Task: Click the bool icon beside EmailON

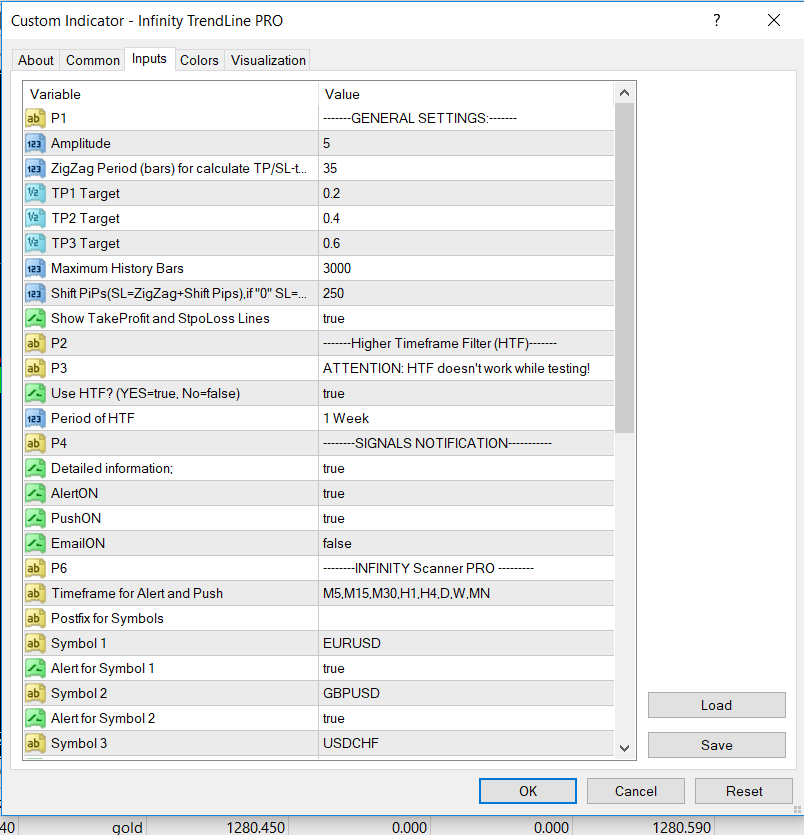Action: (x=35, y=544)
